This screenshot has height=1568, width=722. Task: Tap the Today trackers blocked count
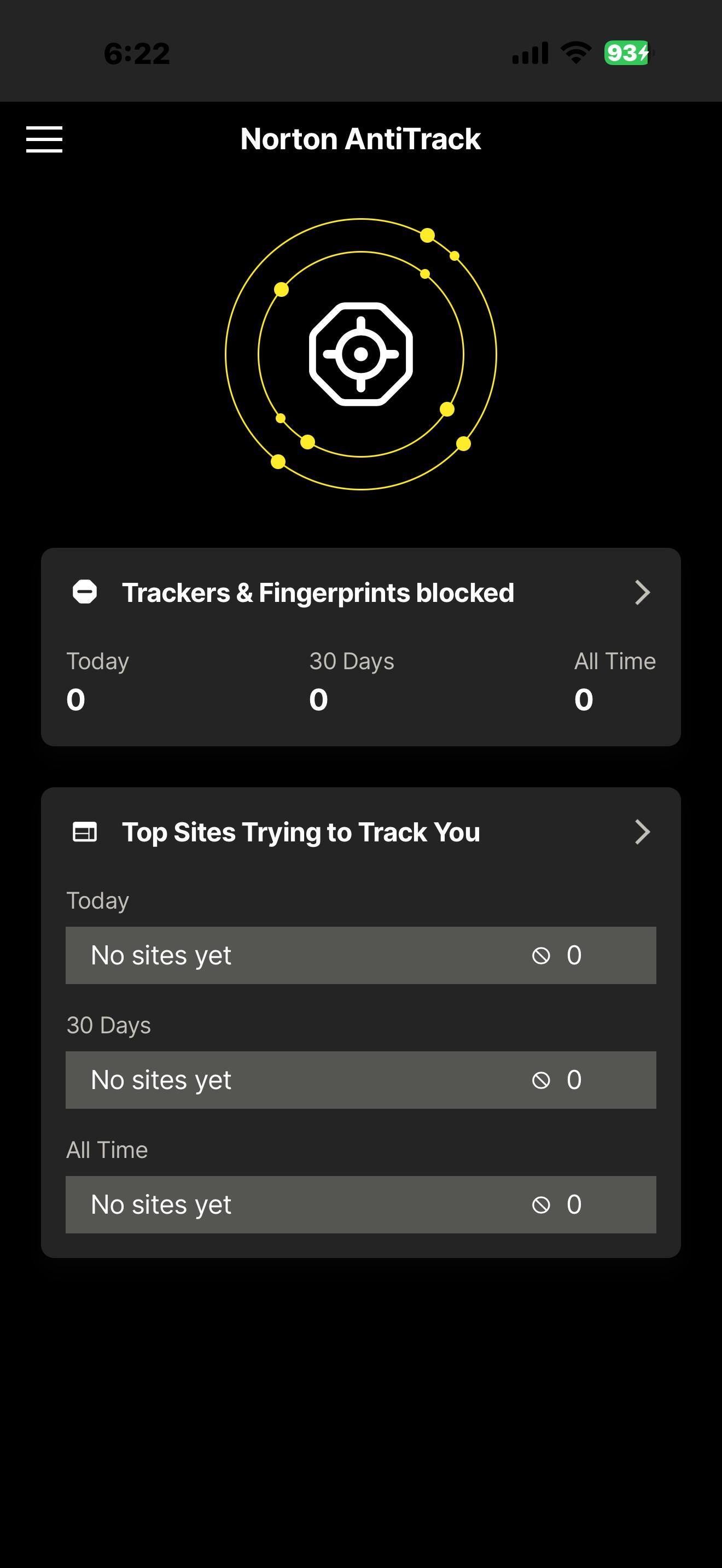coord(76,699)
